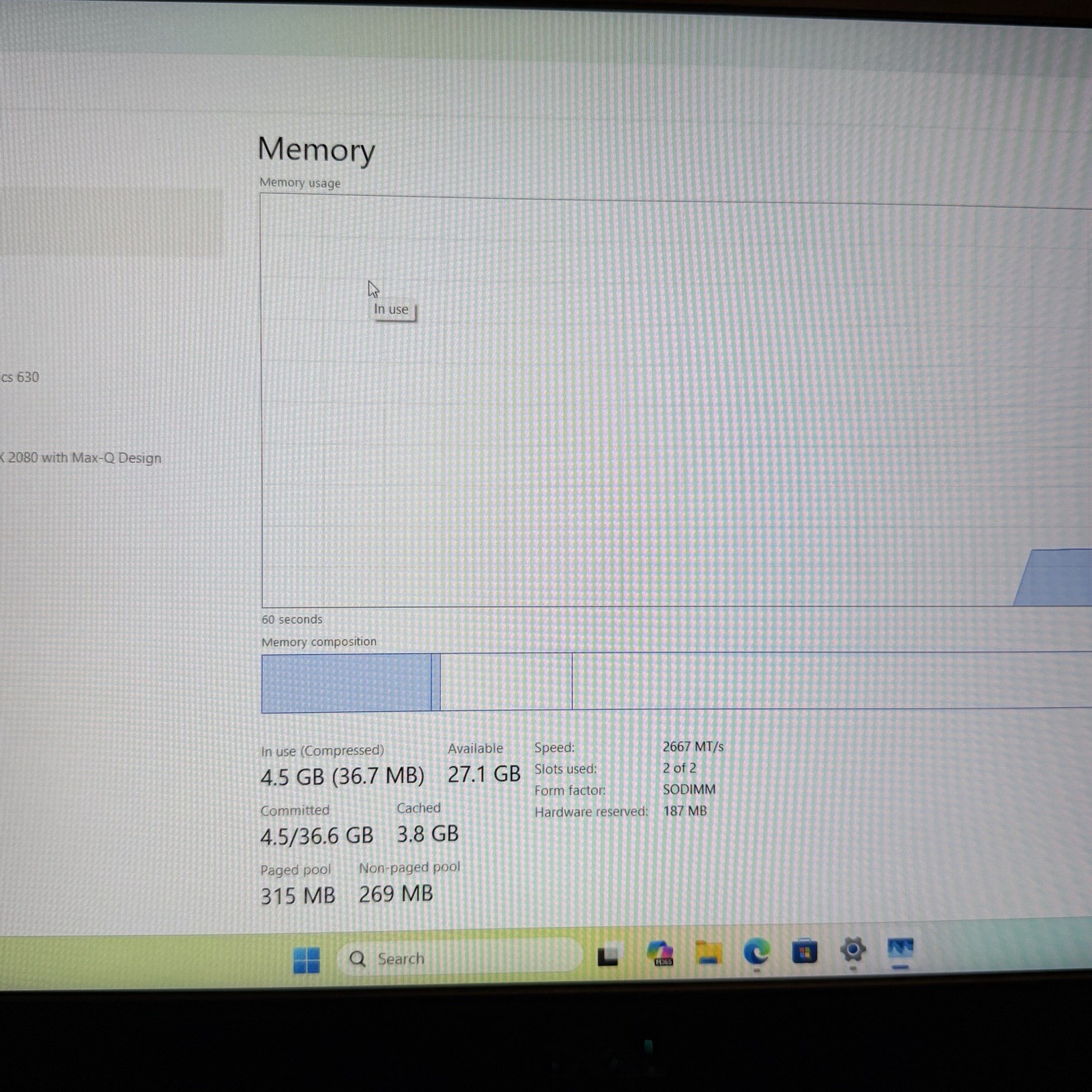This screenshot has height=1092, width=1092.
Task: Select Task Manager icon on the taskbar
Action: click(x=900, y=948)
